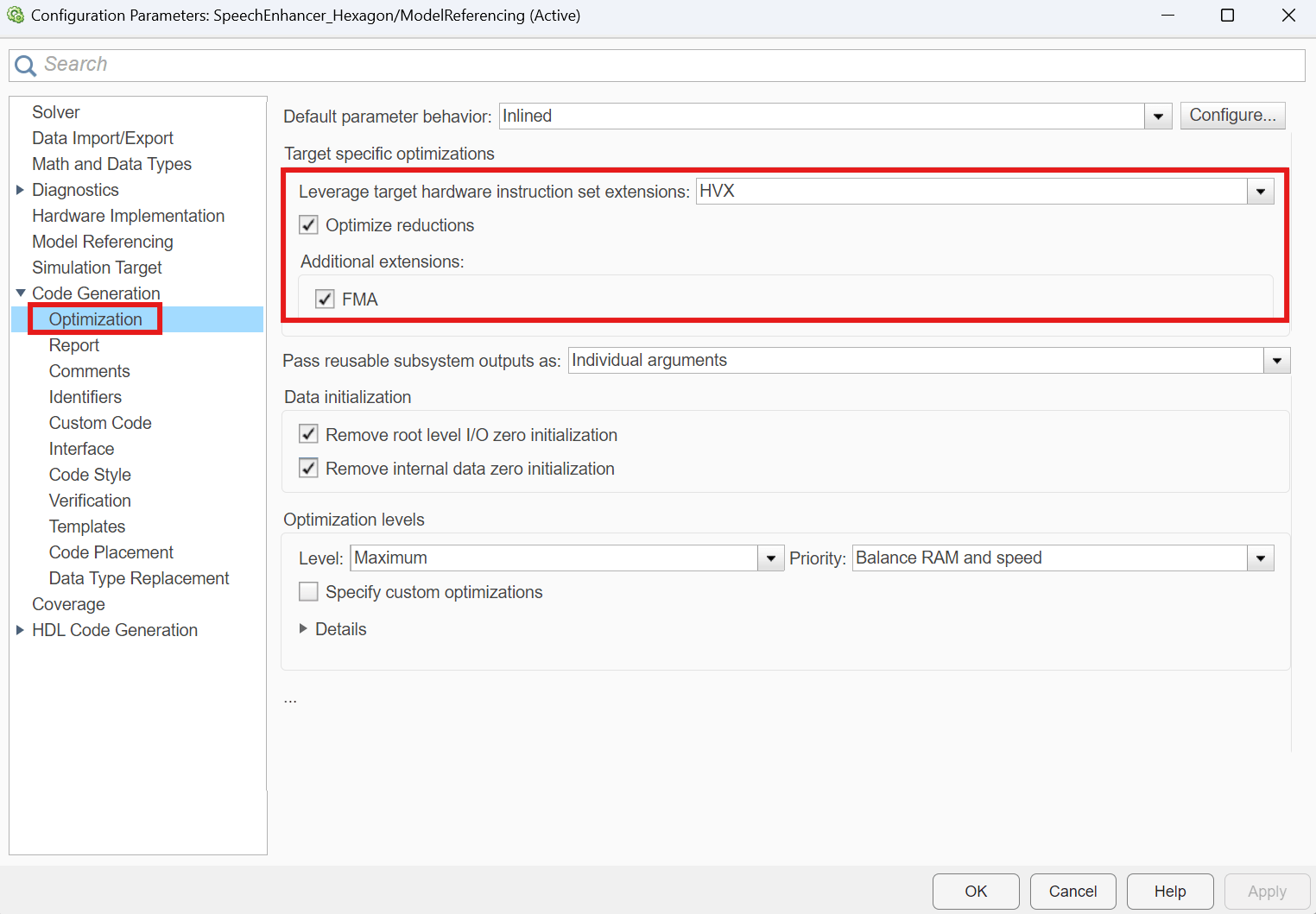Select Hardware Implementation in the sidebar
Image resolution: width=1316 pixels, height=914 pixels.
128,216
